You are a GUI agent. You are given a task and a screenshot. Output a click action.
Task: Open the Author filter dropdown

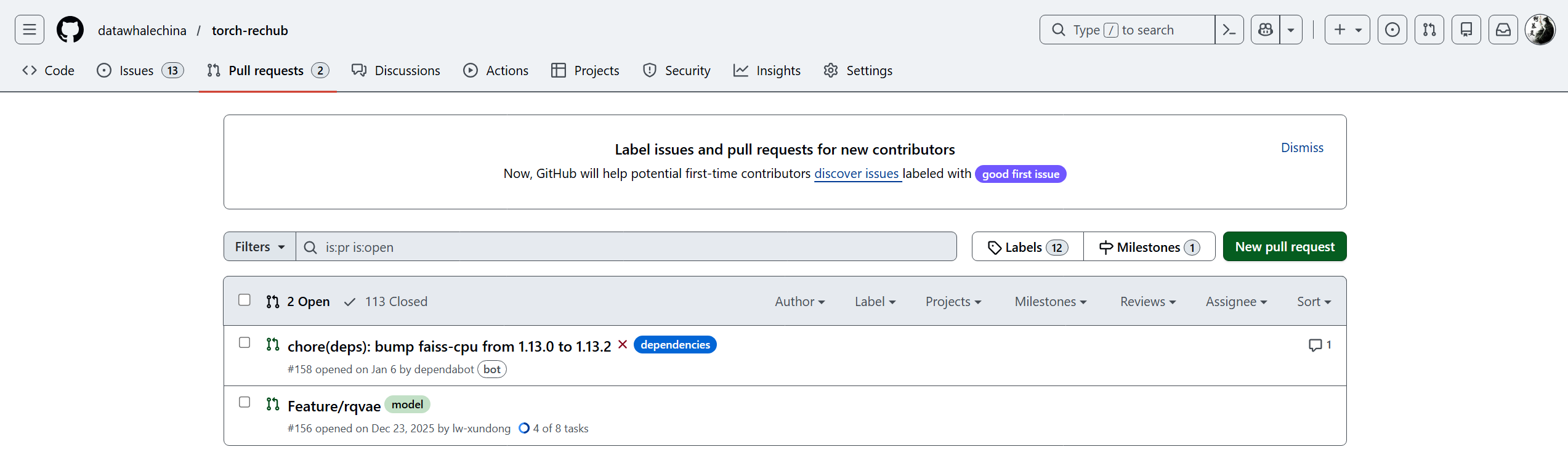(799, 302)
